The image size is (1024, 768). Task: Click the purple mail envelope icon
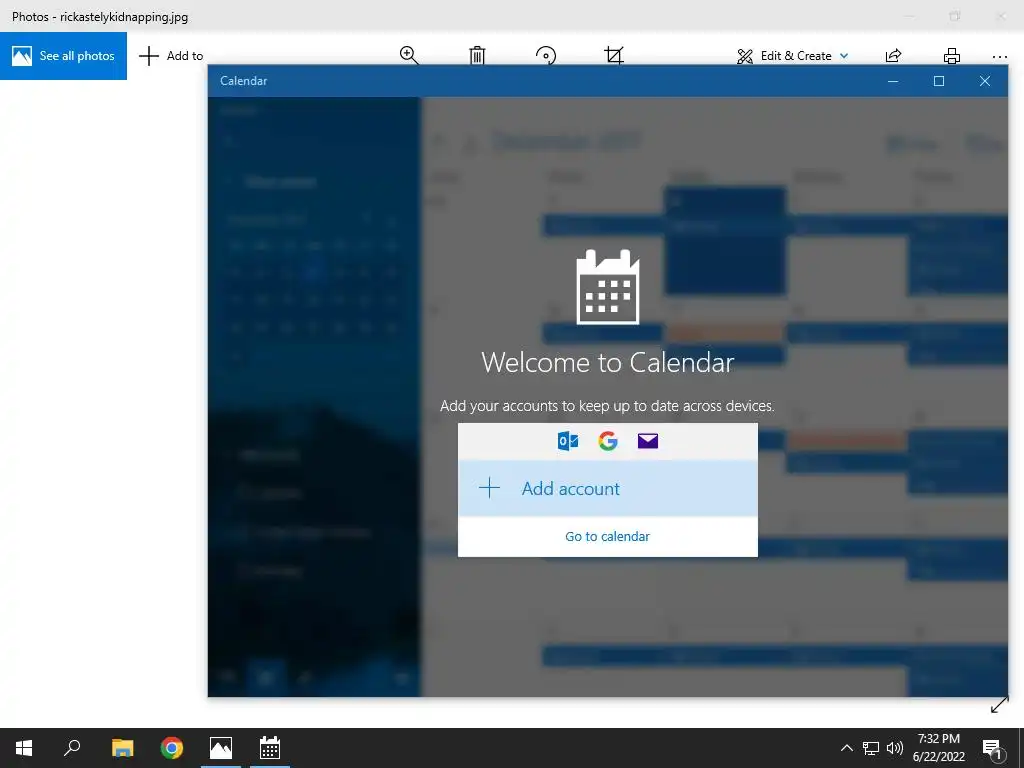coord(648,441)
